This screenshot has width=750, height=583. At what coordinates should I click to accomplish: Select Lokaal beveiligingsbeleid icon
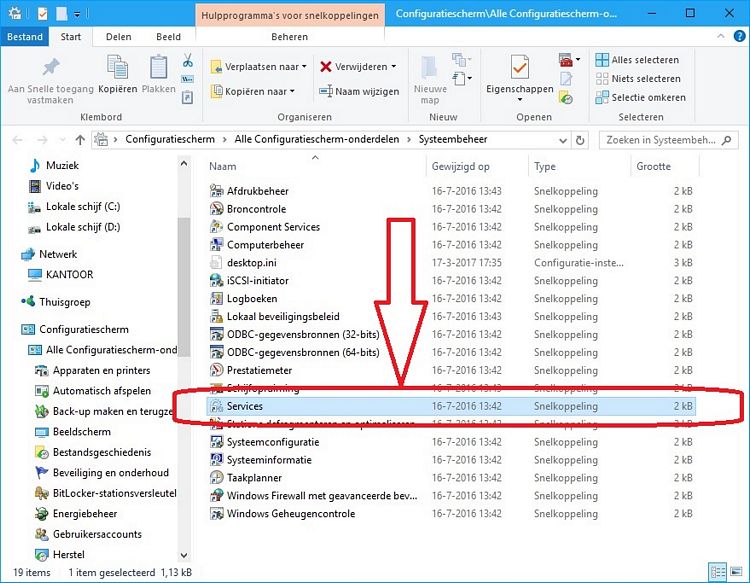tap(216, 316)
